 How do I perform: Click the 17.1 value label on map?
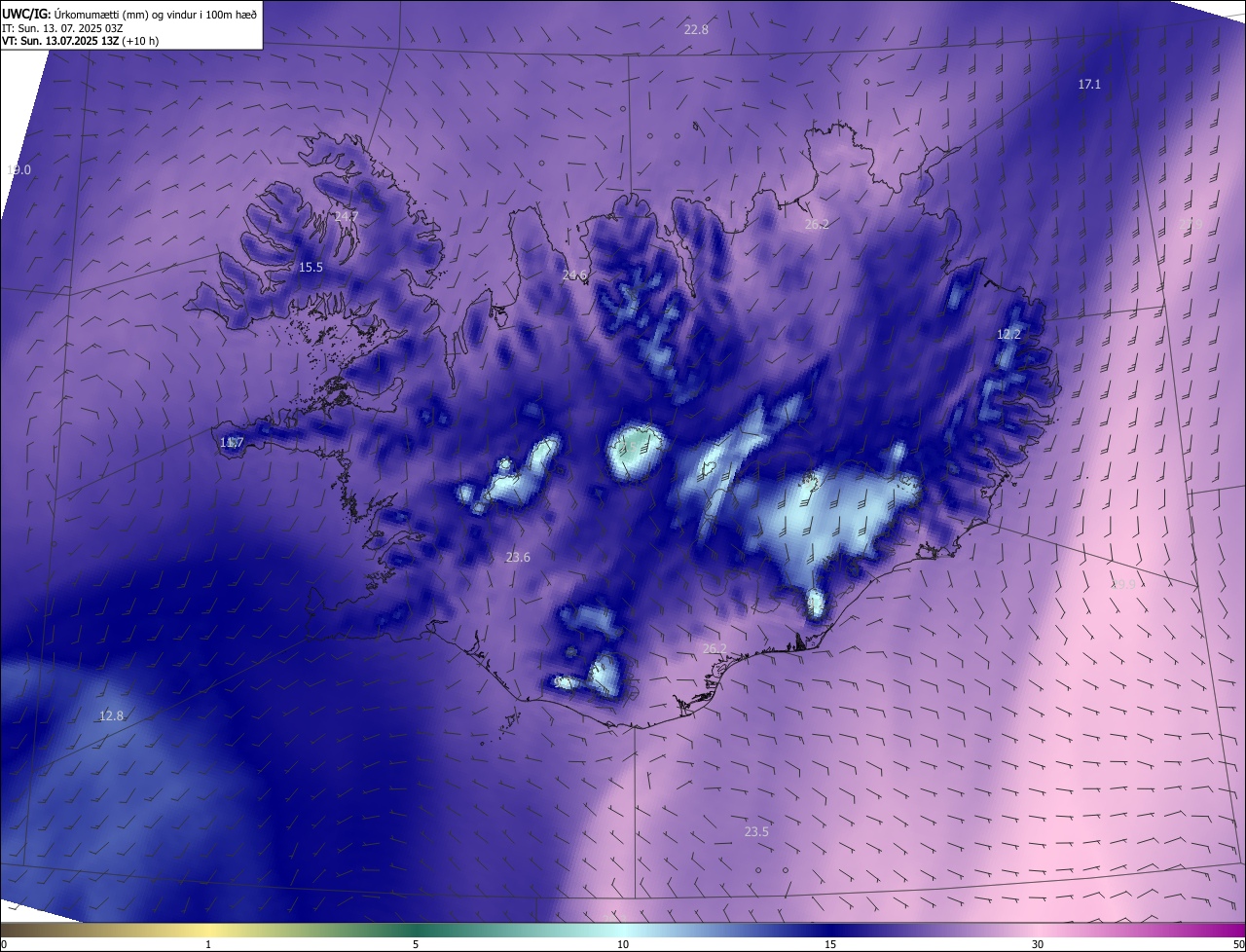tap(1089, 85)
